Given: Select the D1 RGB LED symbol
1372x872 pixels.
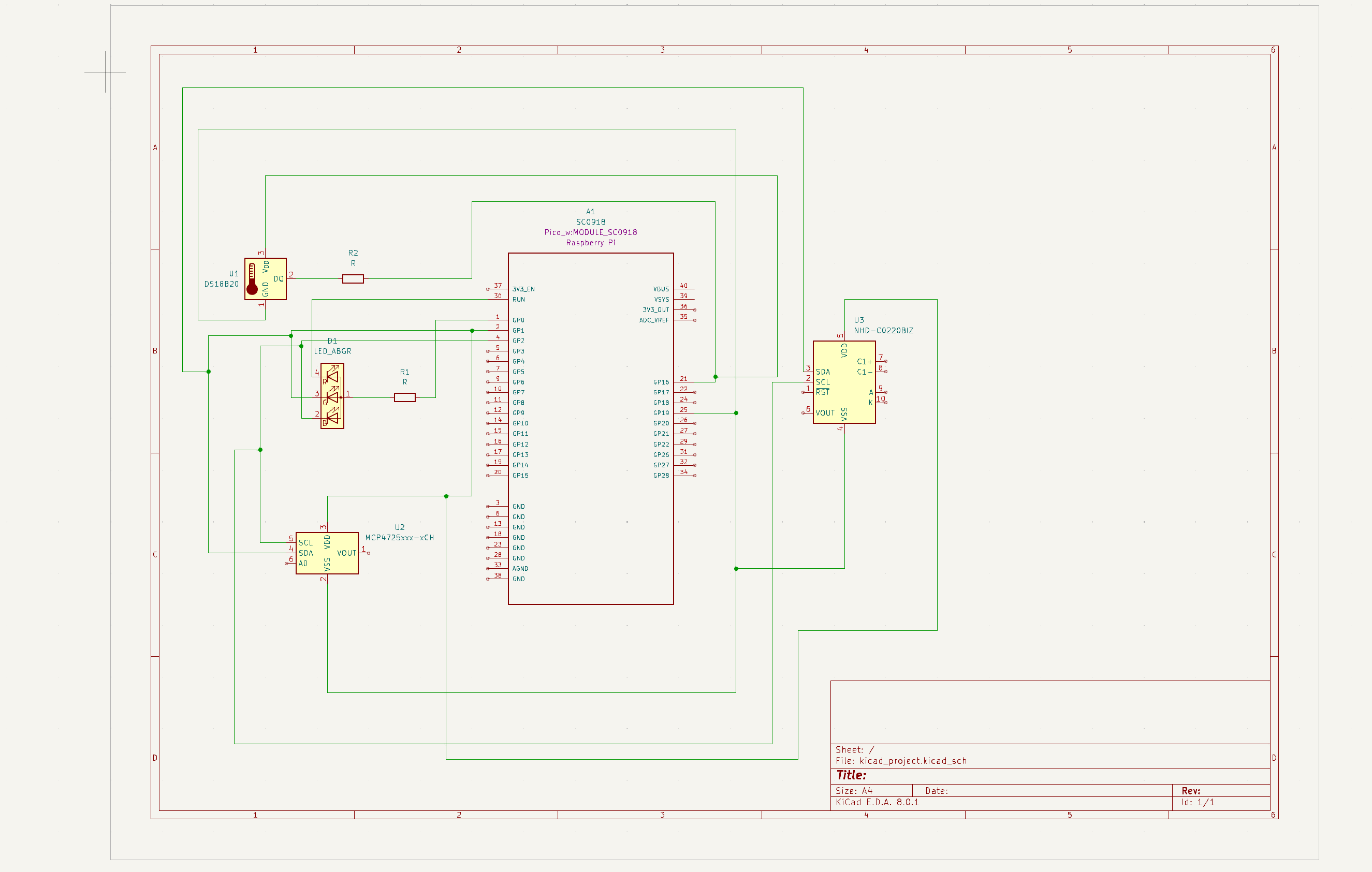Looking at the screenshot, I should coord(332,396).
